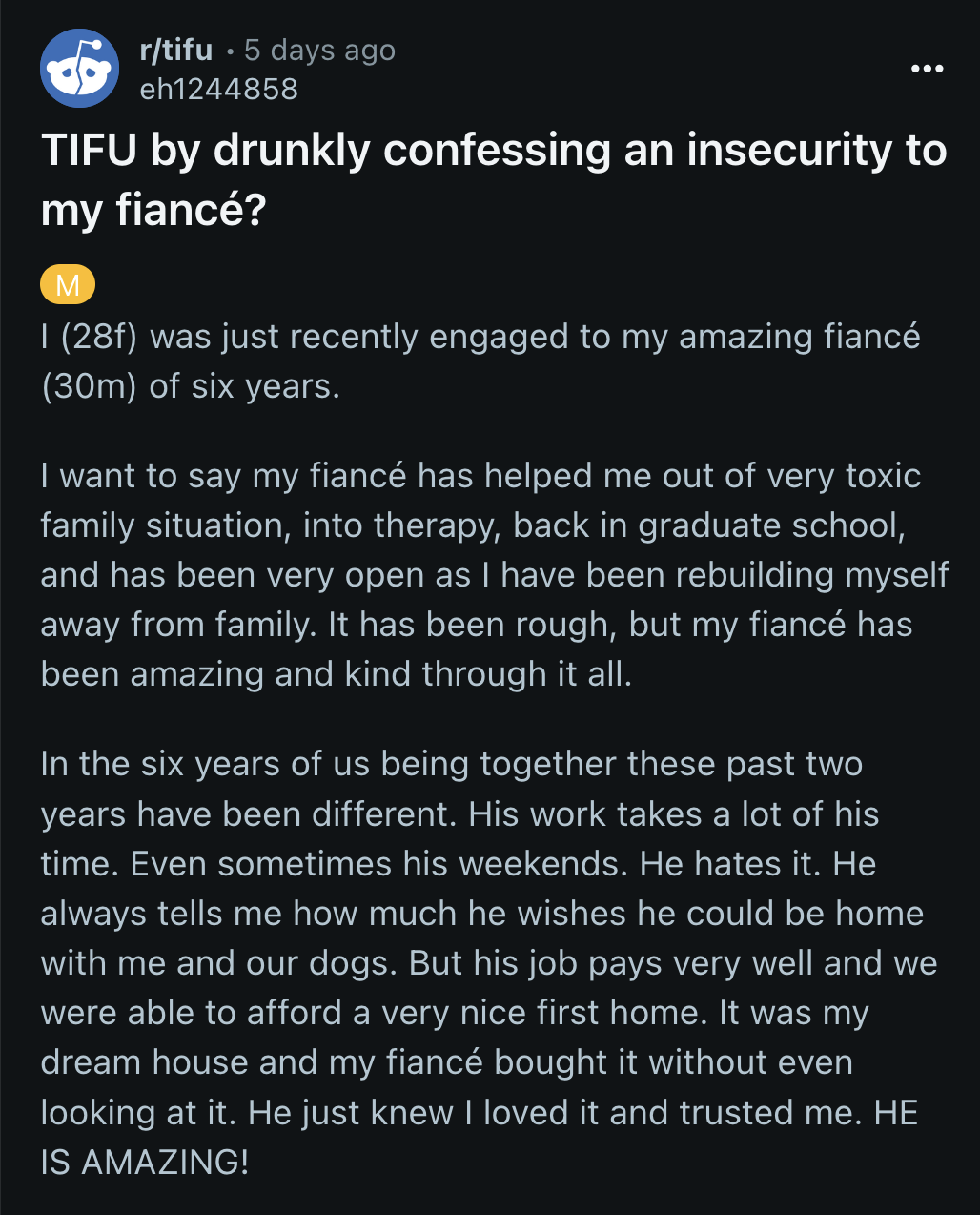
Task: Click the Mature content 'M' badge icon
Action: [67, 283]
